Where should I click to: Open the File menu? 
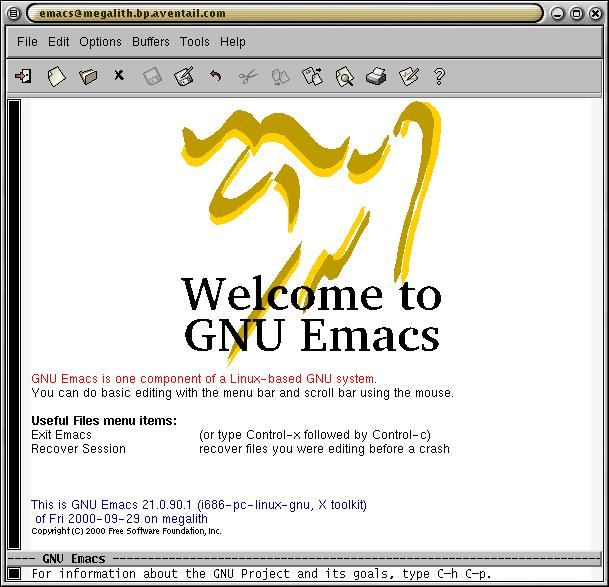coord(27,42)
